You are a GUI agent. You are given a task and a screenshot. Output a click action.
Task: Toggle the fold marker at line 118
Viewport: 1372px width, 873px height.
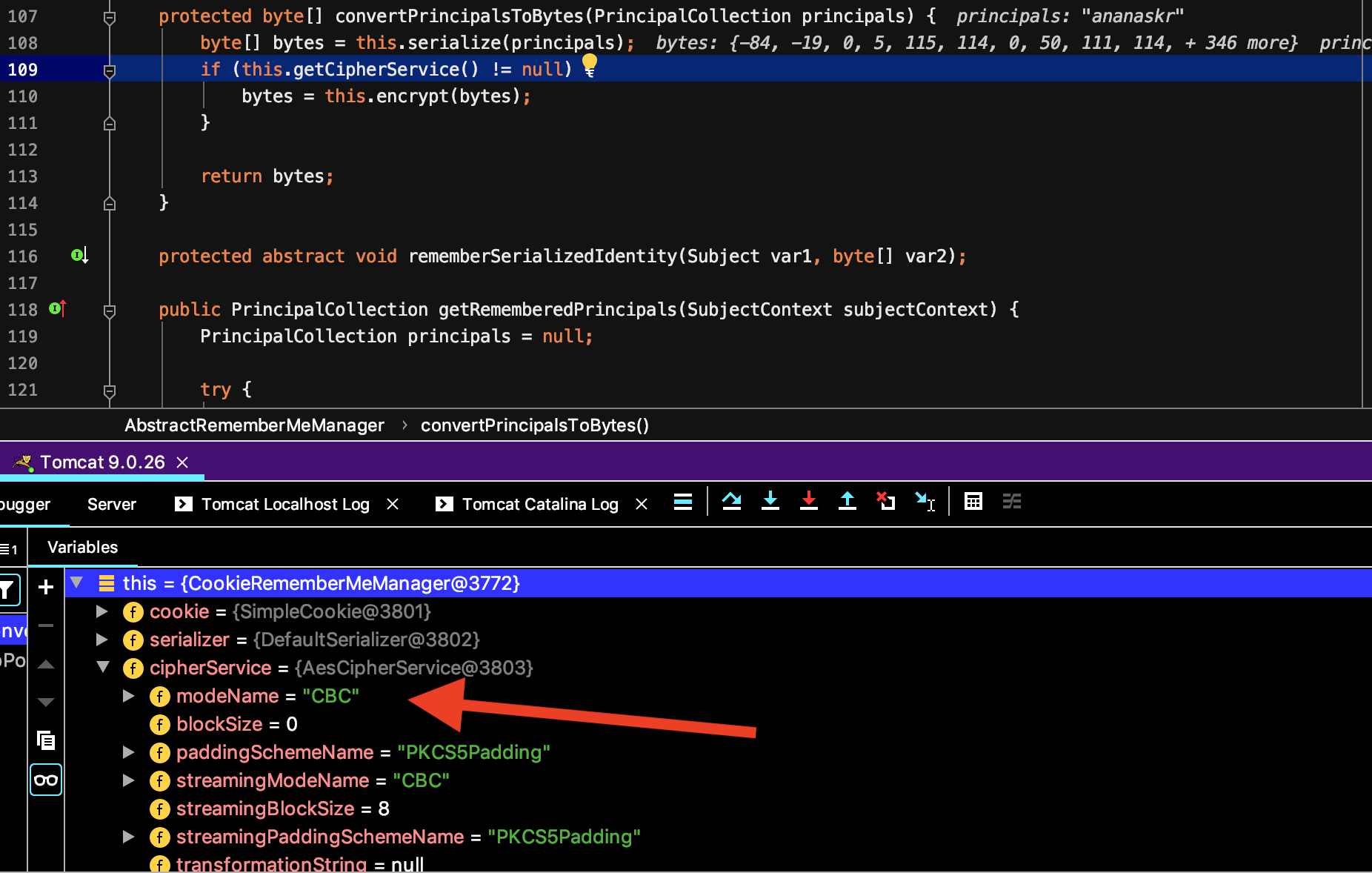(110, 311)
